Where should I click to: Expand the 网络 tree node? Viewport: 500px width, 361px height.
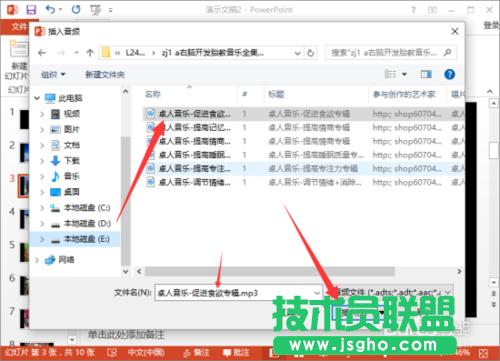[x=37, y=260]
